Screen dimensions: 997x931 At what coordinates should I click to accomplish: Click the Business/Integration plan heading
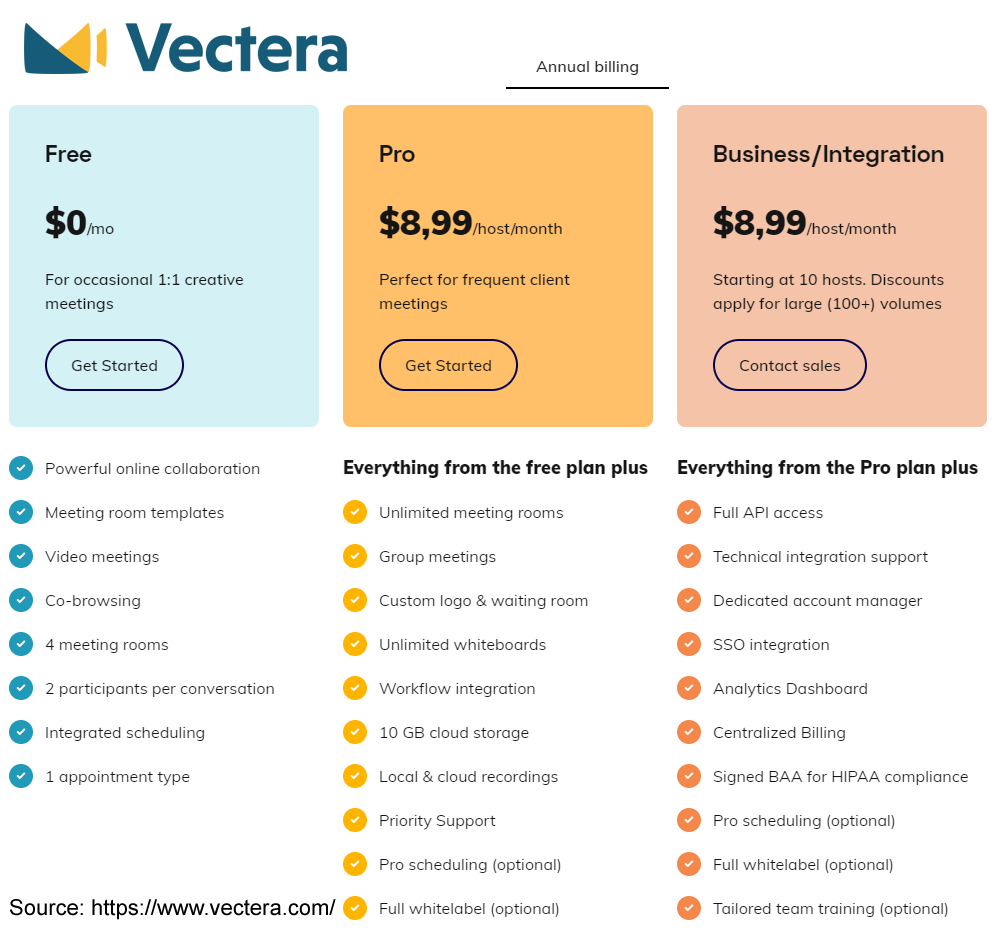[828, 155]
